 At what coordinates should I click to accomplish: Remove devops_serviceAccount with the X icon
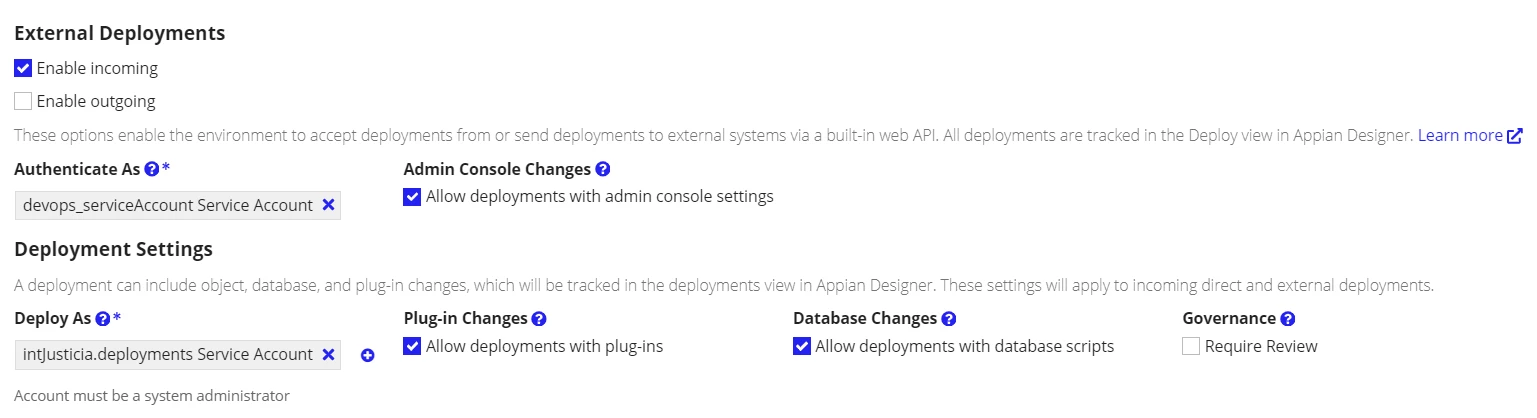coord(328,205)
